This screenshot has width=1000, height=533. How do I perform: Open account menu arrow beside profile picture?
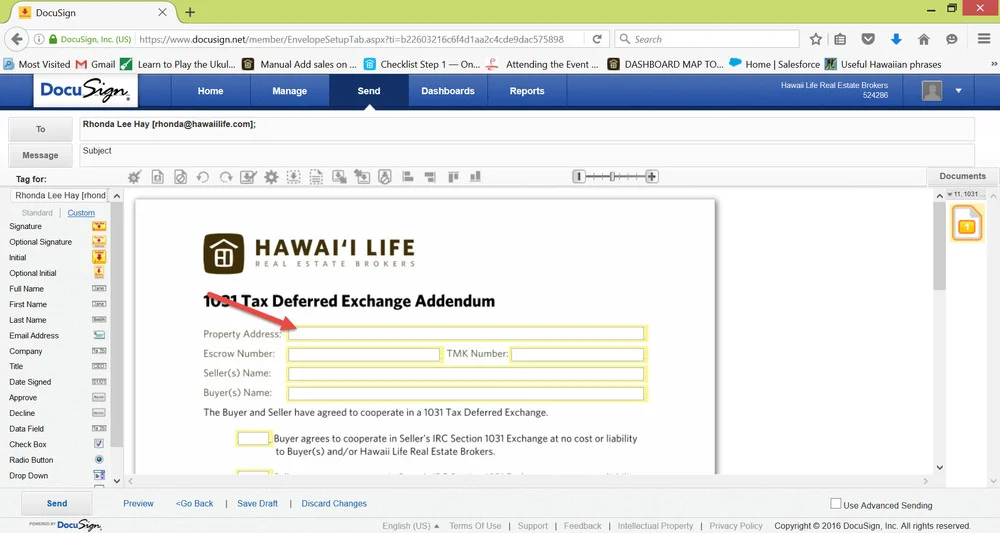click(958, 91)
